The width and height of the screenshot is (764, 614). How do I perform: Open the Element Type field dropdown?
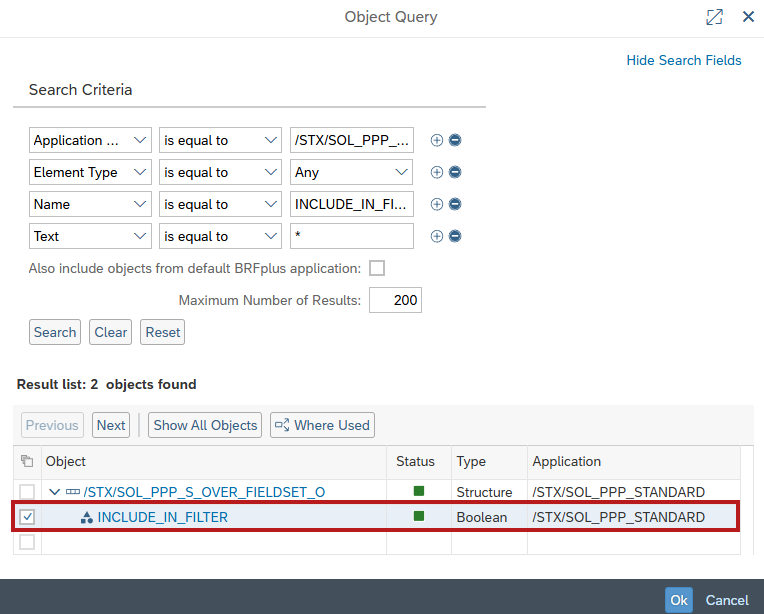point(139,173)
